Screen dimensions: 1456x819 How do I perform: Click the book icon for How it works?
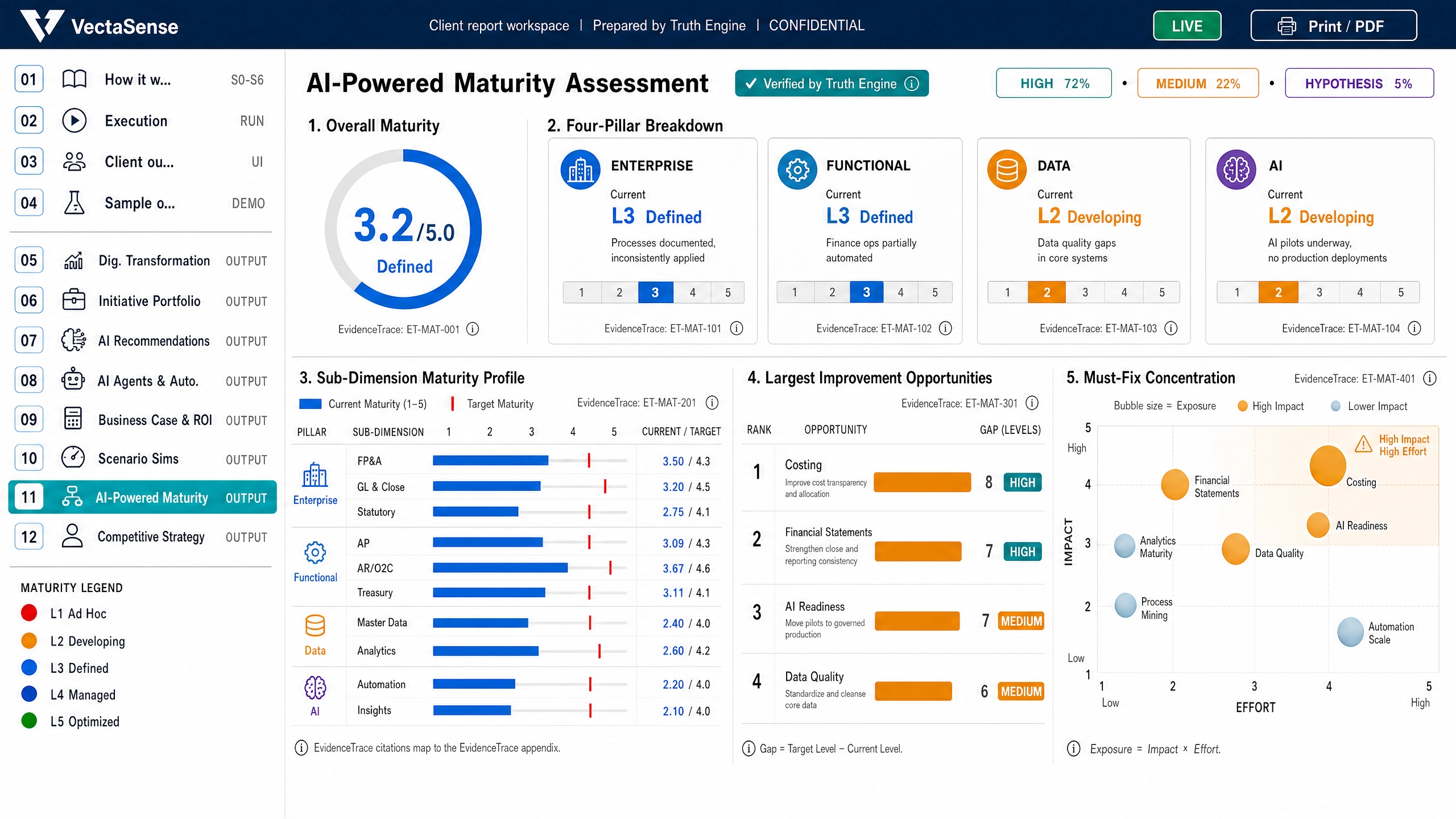(74, 80)
